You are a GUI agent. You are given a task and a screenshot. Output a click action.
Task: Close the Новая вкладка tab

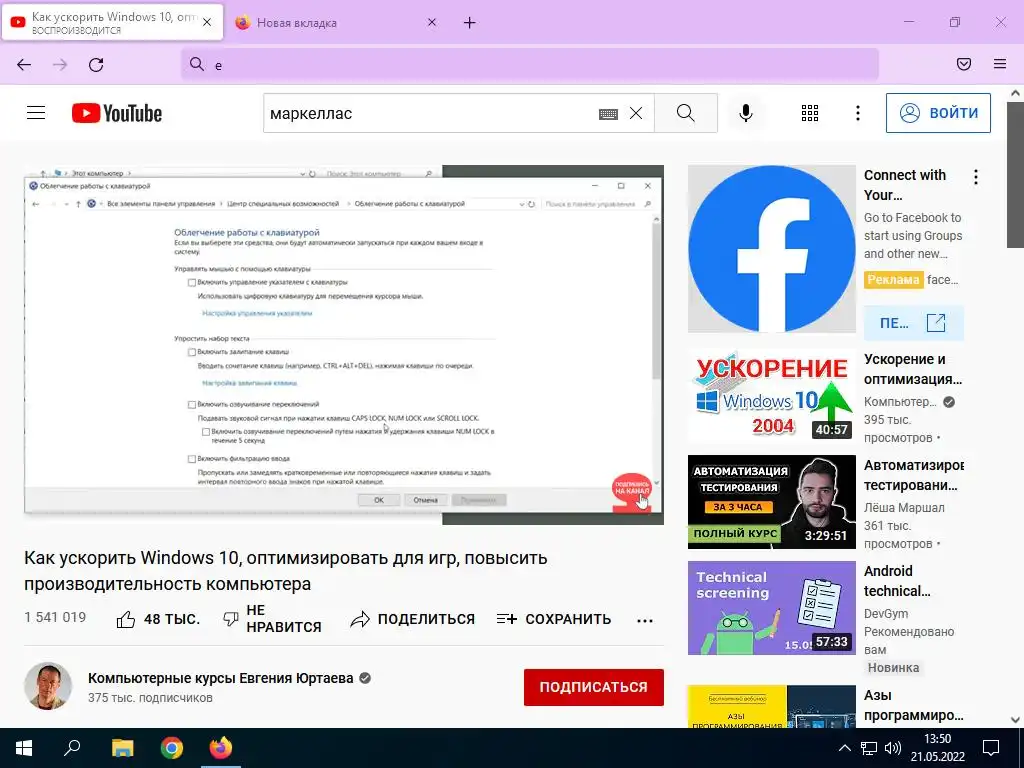[432, 22]
